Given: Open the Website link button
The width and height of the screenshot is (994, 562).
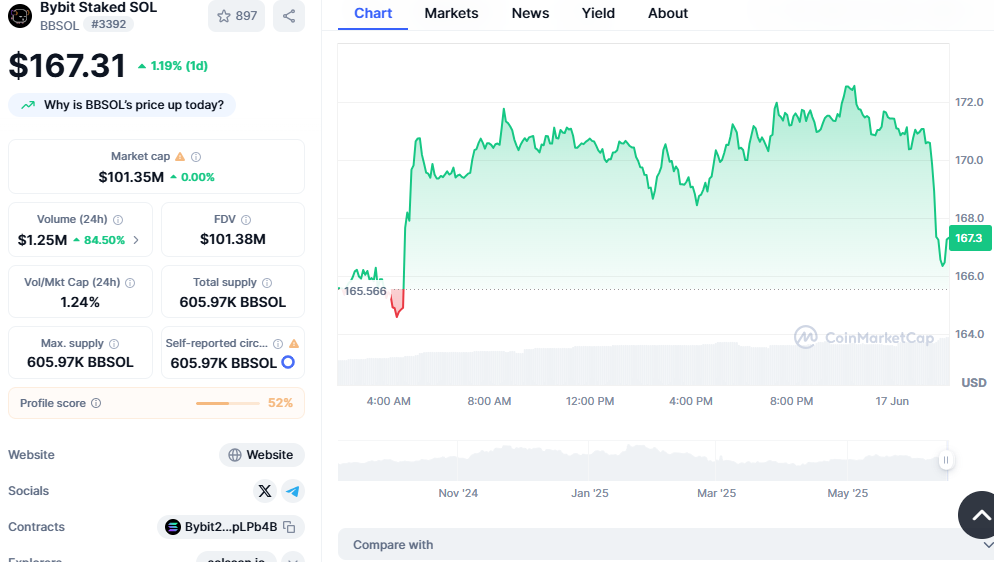Looking at the screenshot, I should [x=262, y=455].
